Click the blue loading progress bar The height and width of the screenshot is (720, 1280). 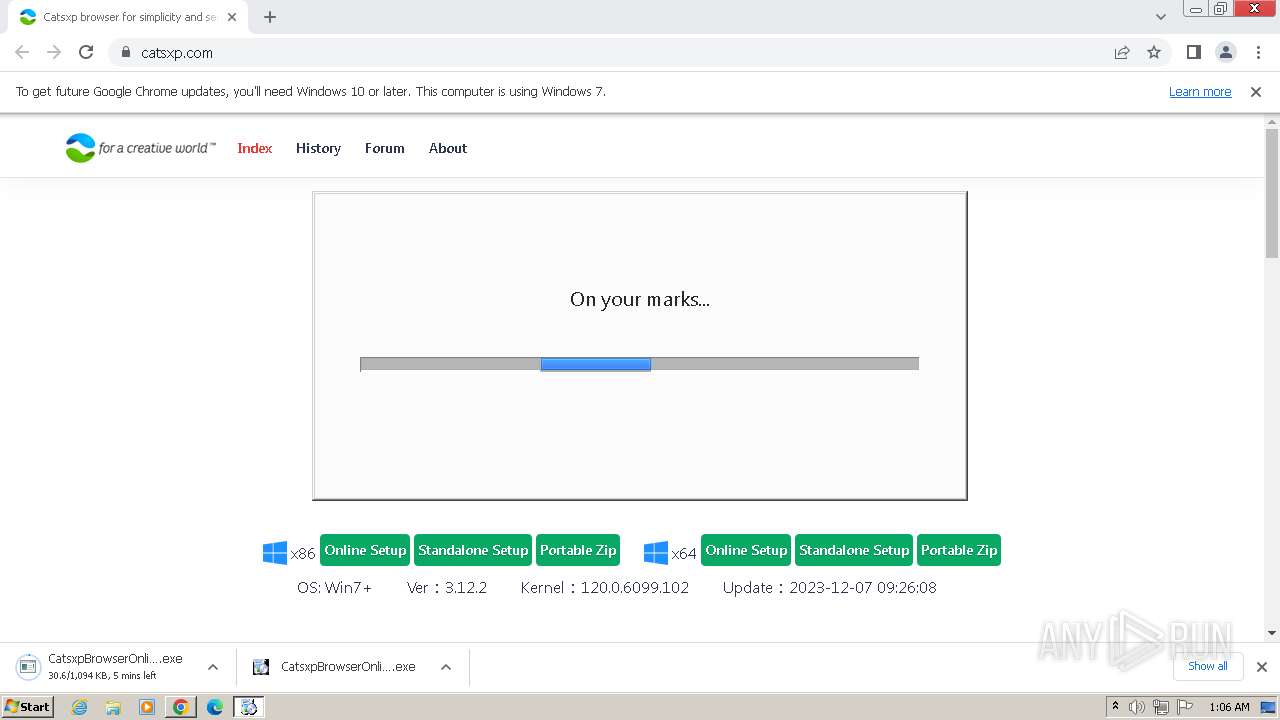click(596, 364)
